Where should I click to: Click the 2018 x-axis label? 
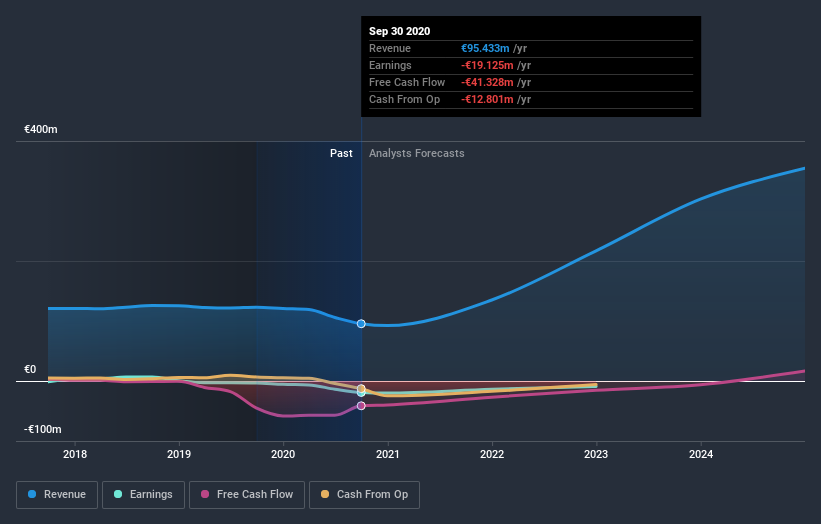[x=75, y=454]
